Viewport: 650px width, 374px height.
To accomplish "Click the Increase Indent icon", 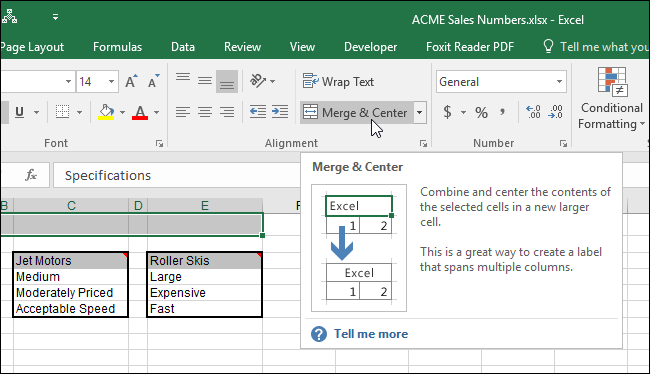I will point(280,112).
